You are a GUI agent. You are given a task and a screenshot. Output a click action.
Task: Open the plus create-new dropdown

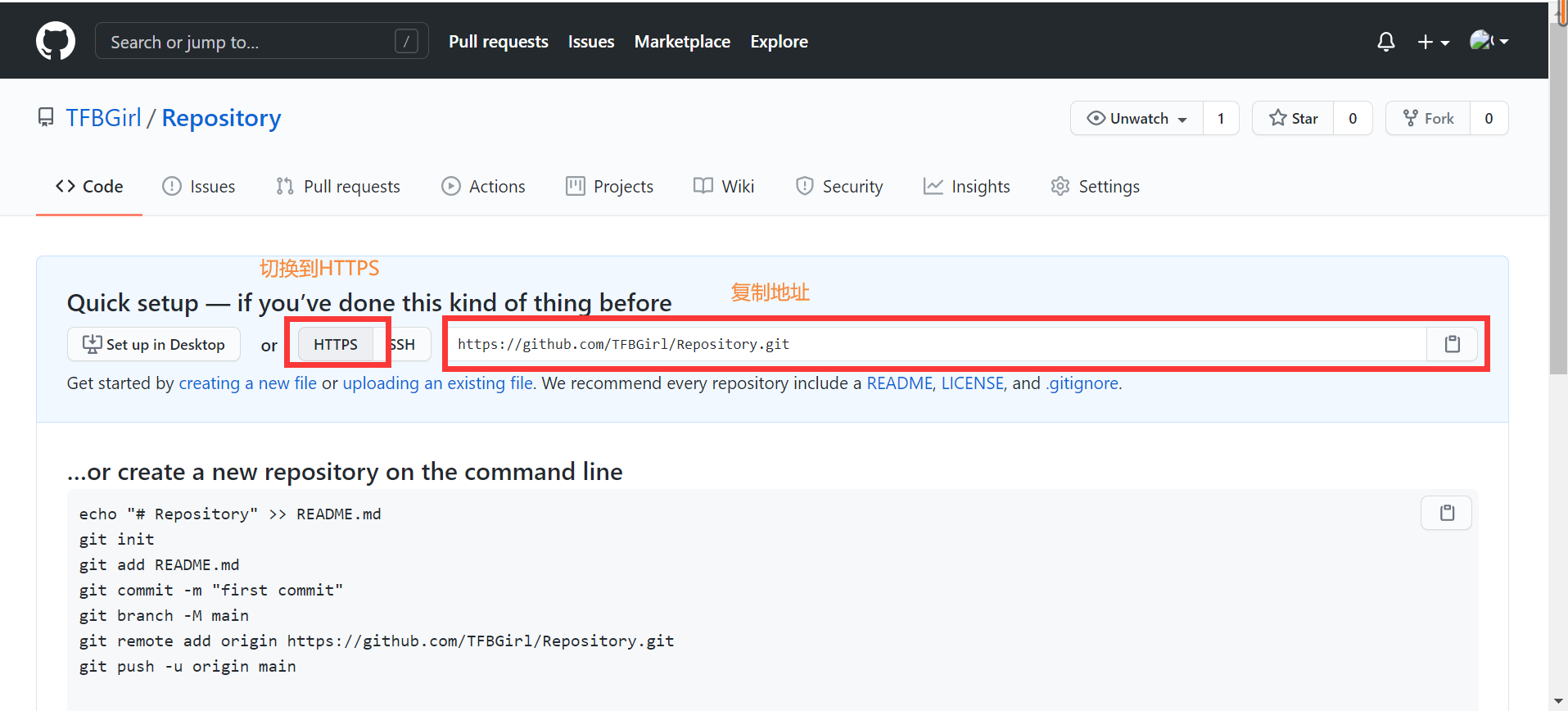[x=1433, y=42]
